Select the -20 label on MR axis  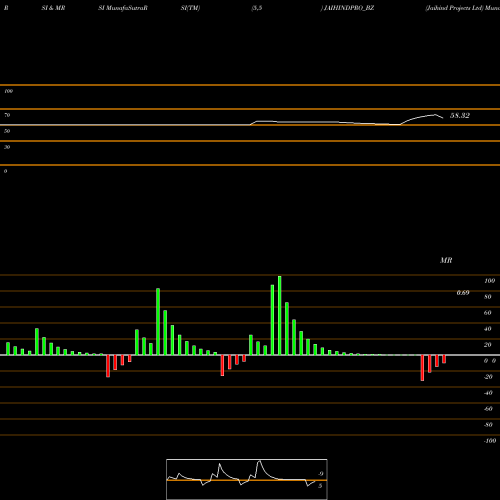[x=488, y=377]
